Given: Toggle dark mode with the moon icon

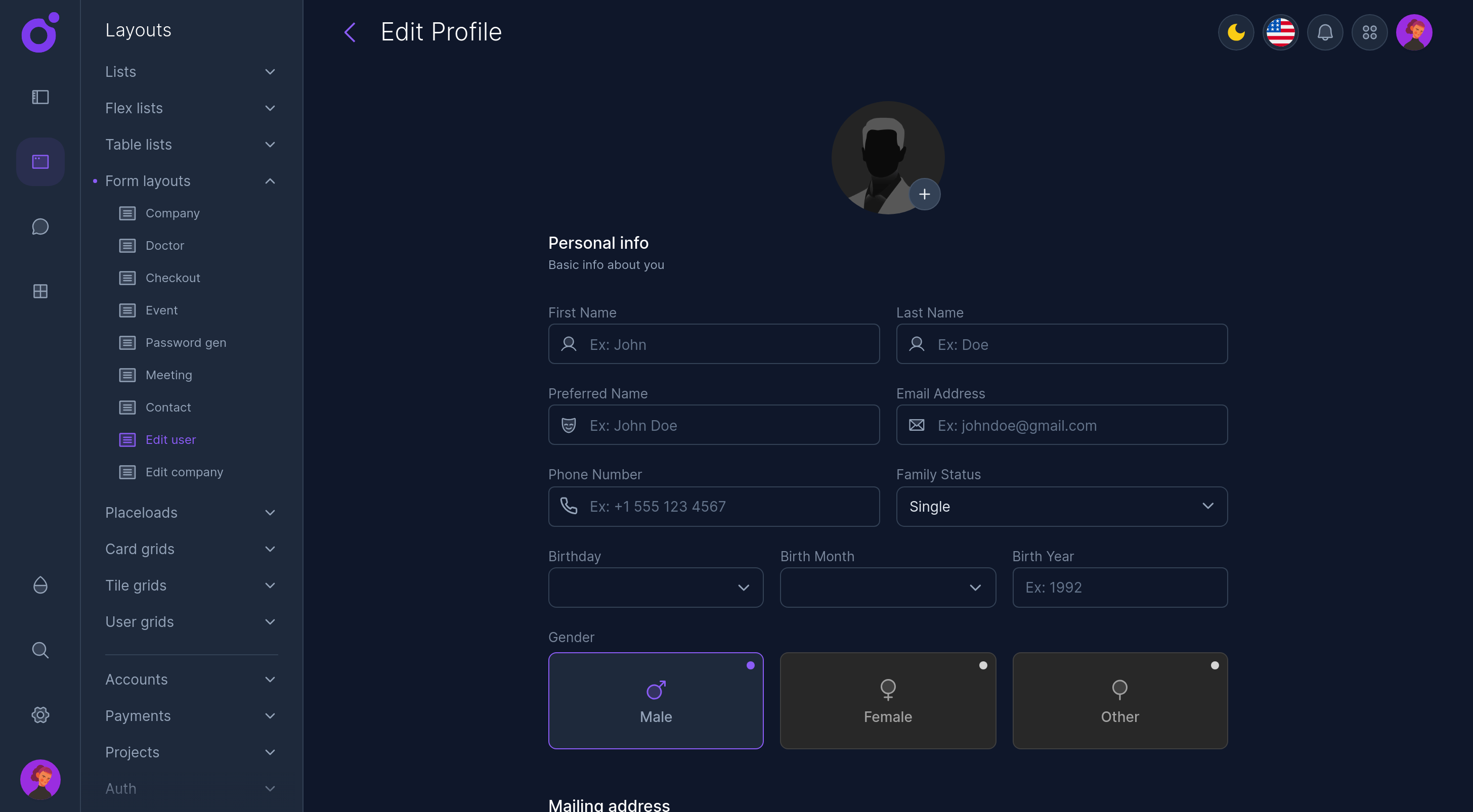Looking at the screenshot, I should [1236, 32].
